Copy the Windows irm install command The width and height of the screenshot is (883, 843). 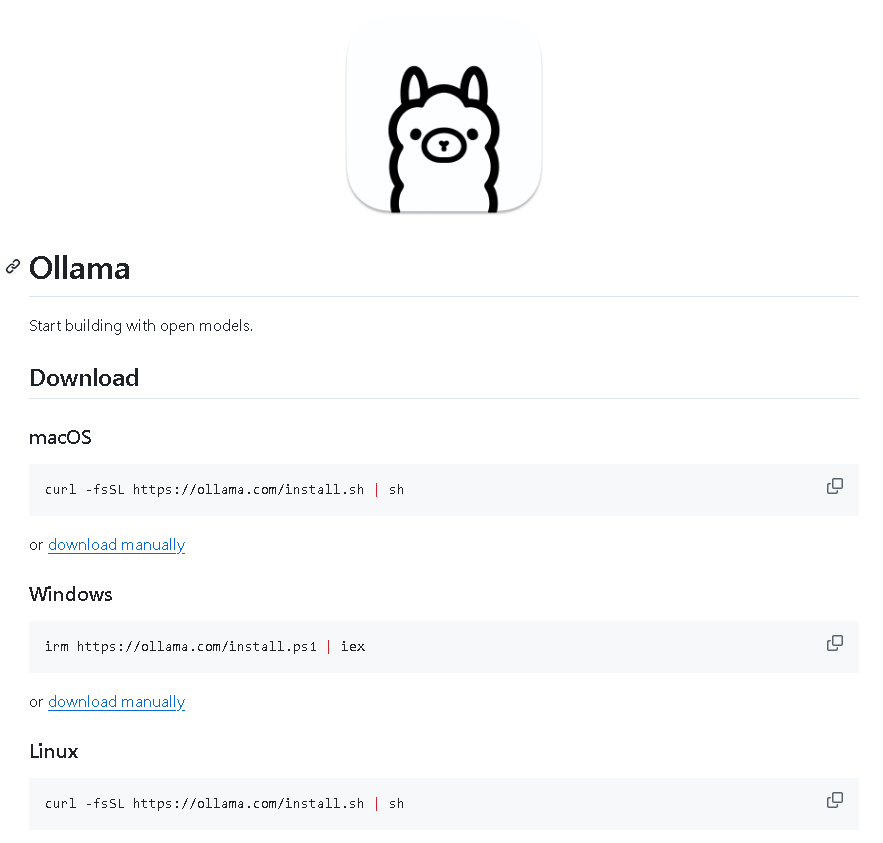point(835,643)
